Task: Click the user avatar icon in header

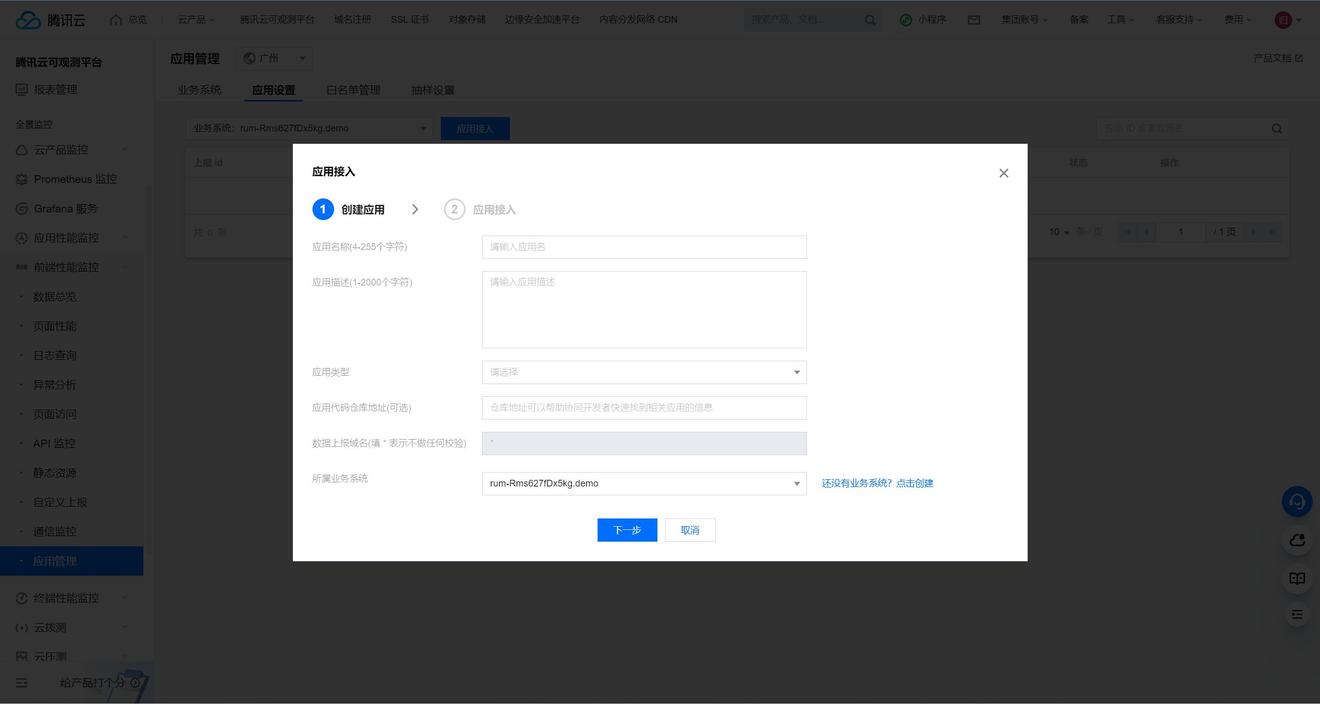Action: coord(1283,20)
